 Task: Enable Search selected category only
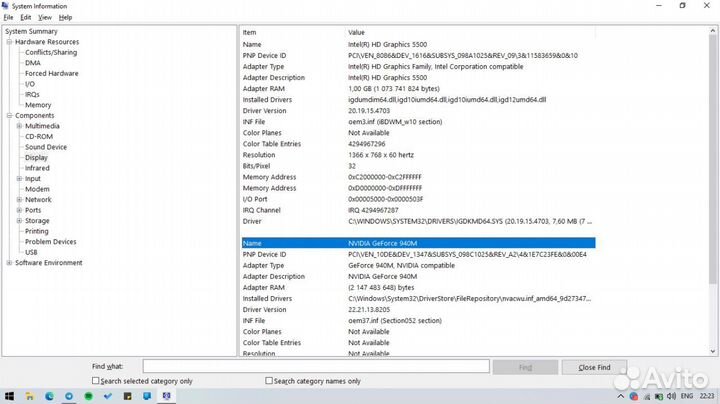(x=96, y=381)
